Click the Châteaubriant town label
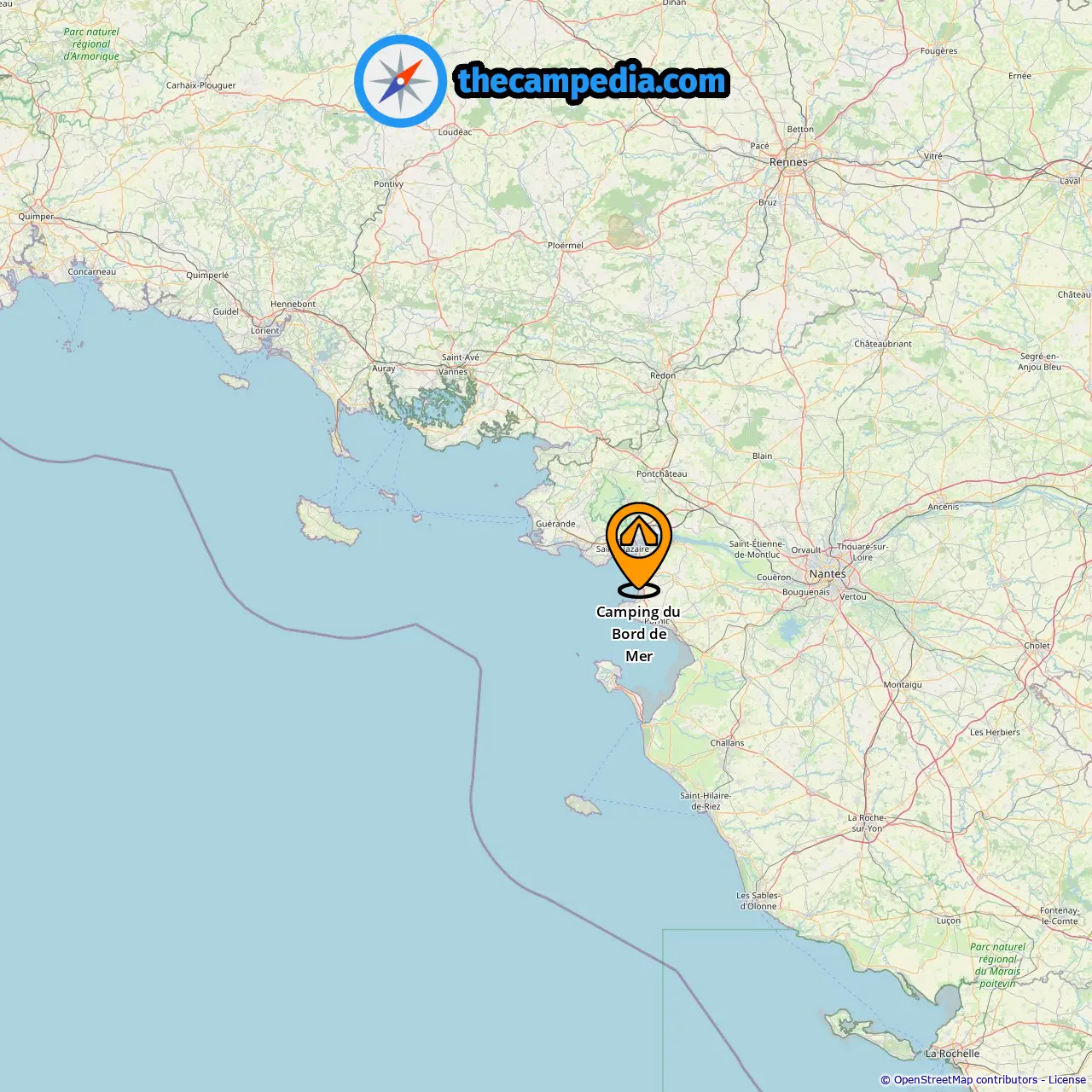This screenshot has height=1092, width=1092. pyautogui.click(x=883, y=344)
